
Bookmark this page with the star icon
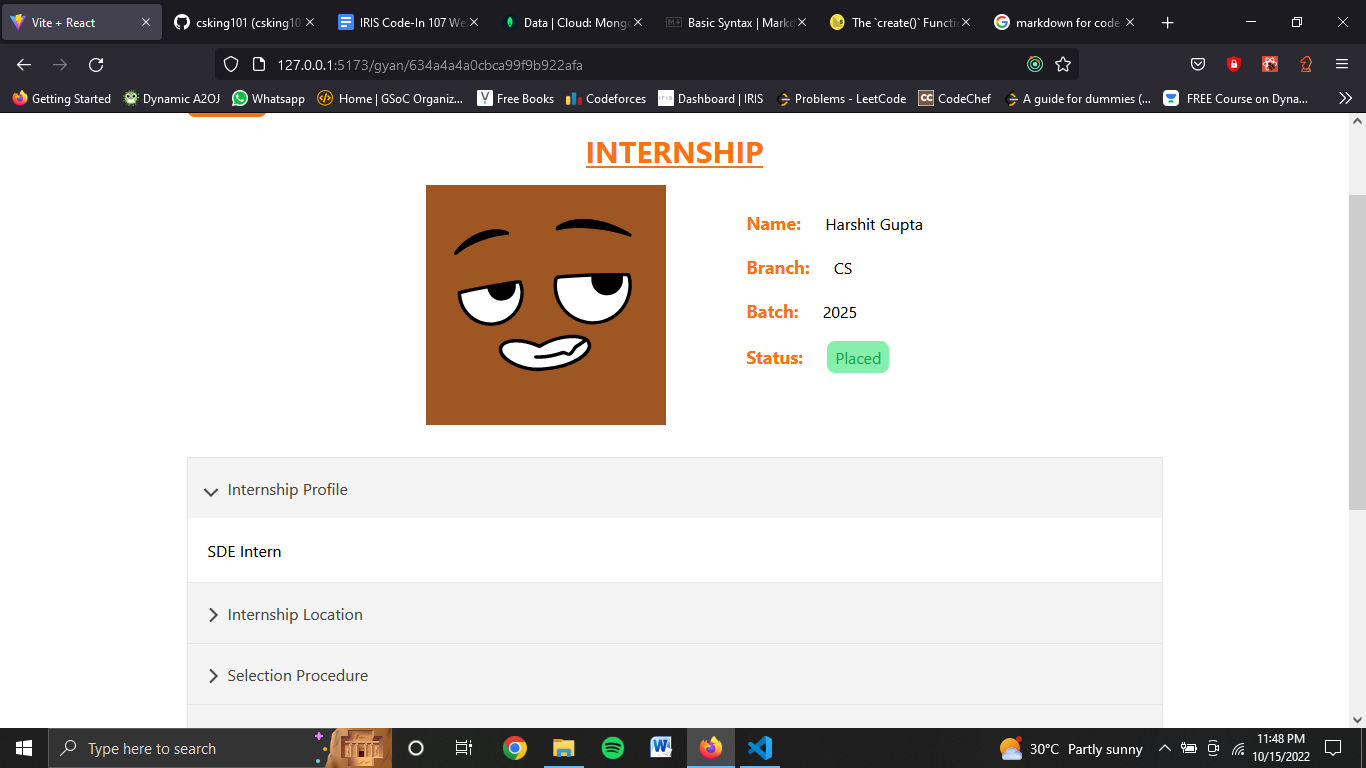(x=1063, y=64)
